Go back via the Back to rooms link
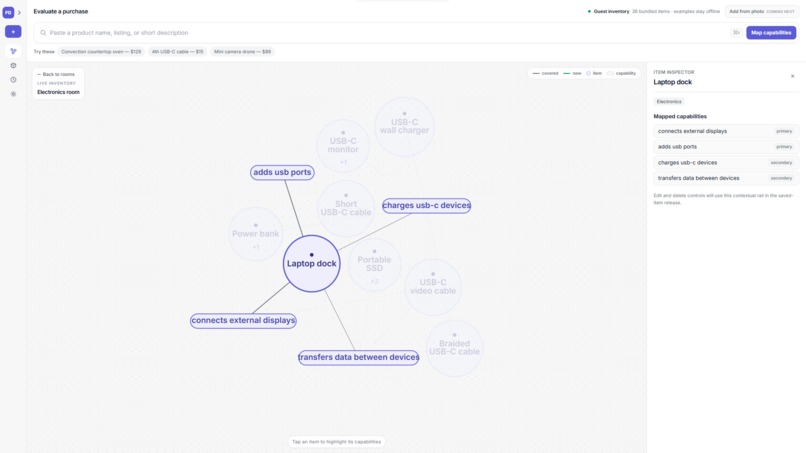 click(56, 74)
